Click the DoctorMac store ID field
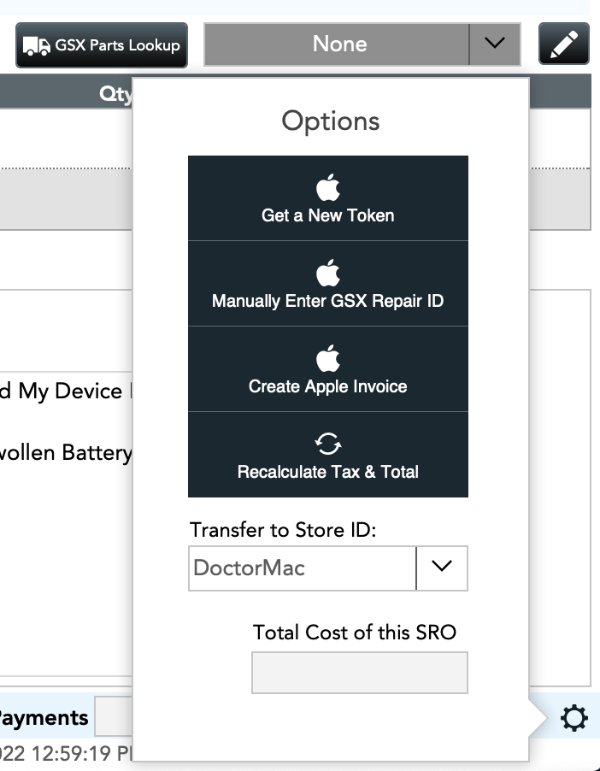 pyautogui.click(x=301, y=568)
